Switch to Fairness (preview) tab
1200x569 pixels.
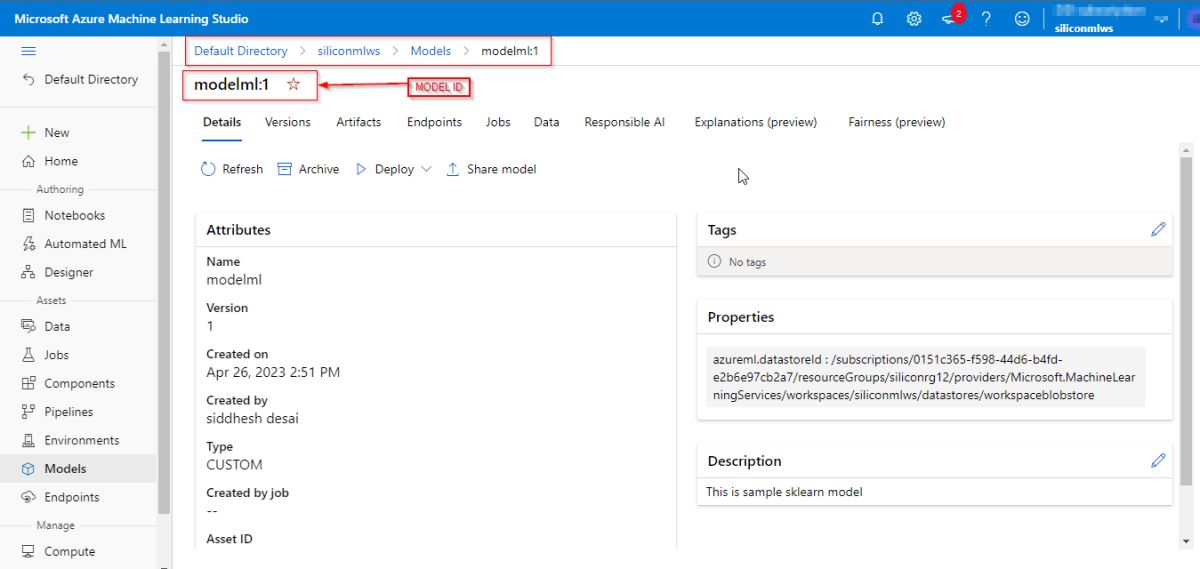point(897,122)
